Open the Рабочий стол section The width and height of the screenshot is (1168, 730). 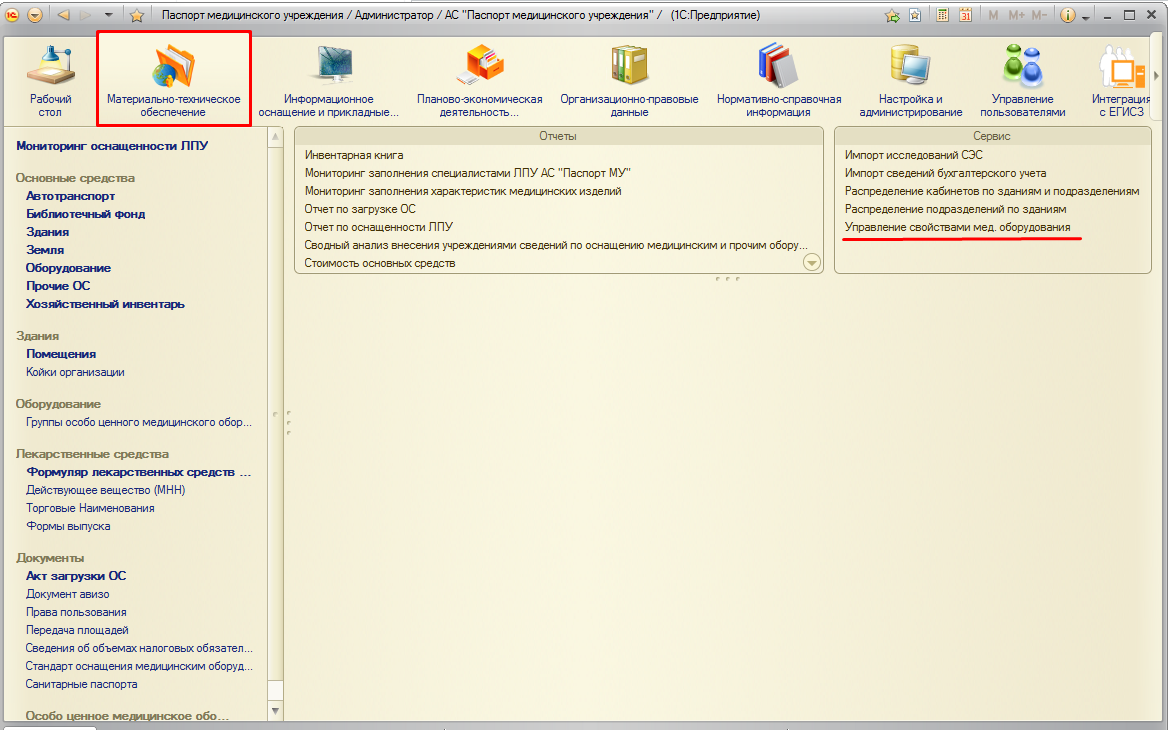[50, 78]
